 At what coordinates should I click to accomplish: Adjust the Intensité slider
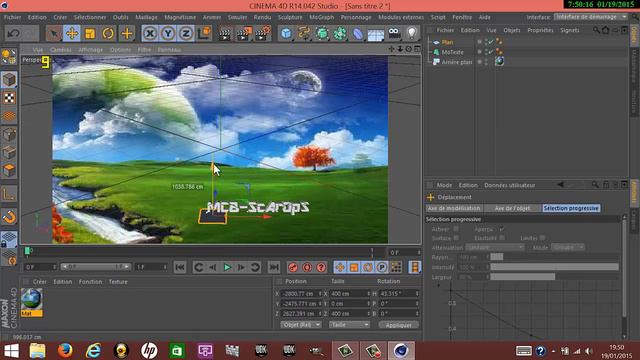[554, 267]
